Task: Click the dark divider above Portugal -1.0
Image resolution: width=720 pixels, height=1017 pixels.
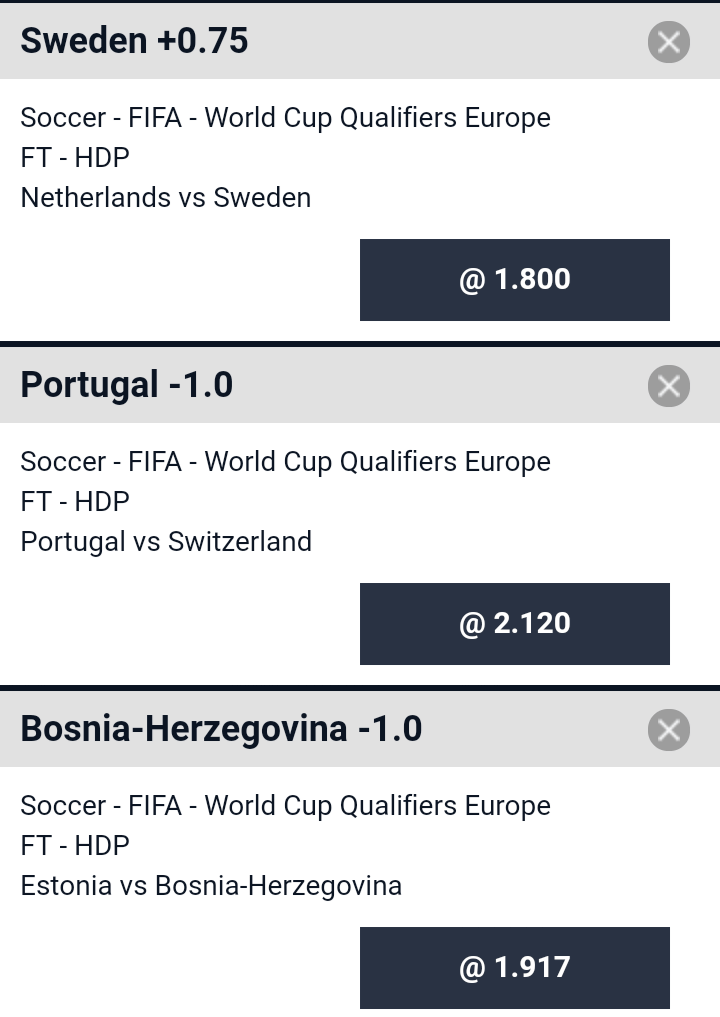Action: pos(360,344)
